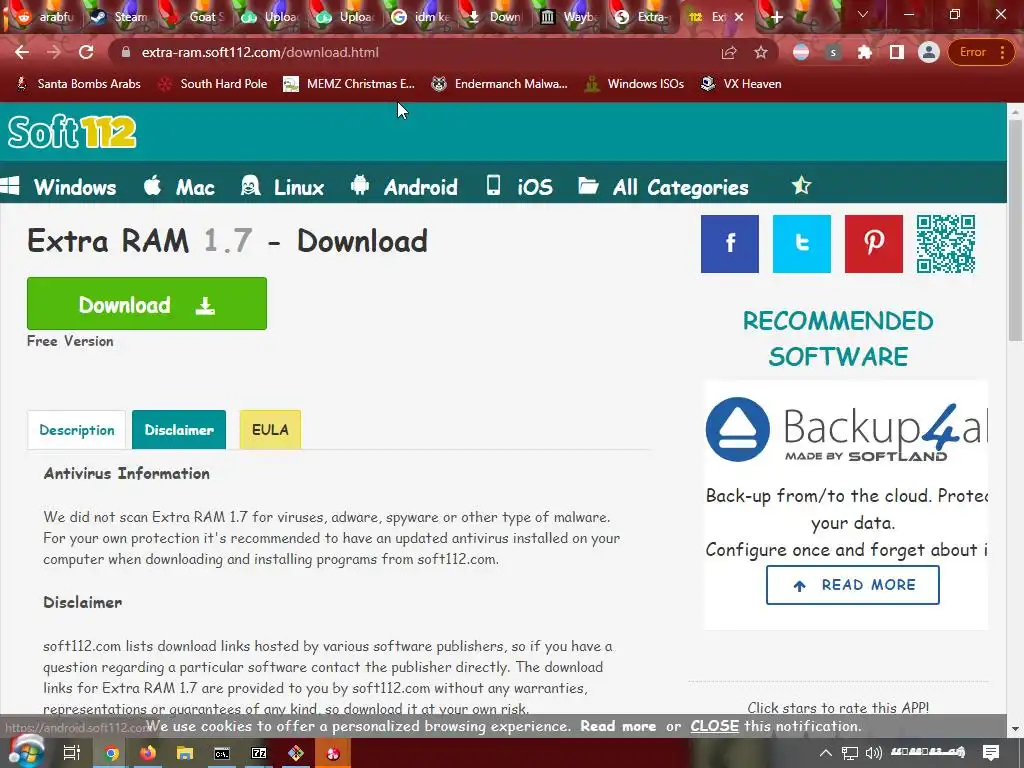
Task: Open network icon in system tray
Action: (x=850, y=753)
